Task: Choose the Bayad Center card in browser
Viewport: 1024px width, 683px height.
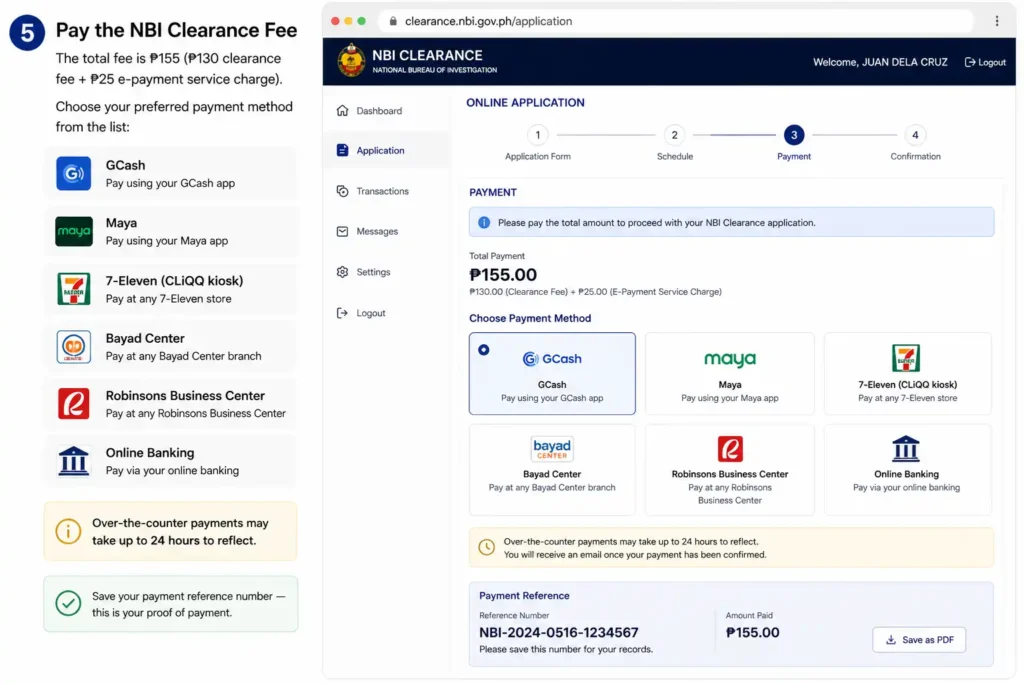Action: [x=552, y=469]
